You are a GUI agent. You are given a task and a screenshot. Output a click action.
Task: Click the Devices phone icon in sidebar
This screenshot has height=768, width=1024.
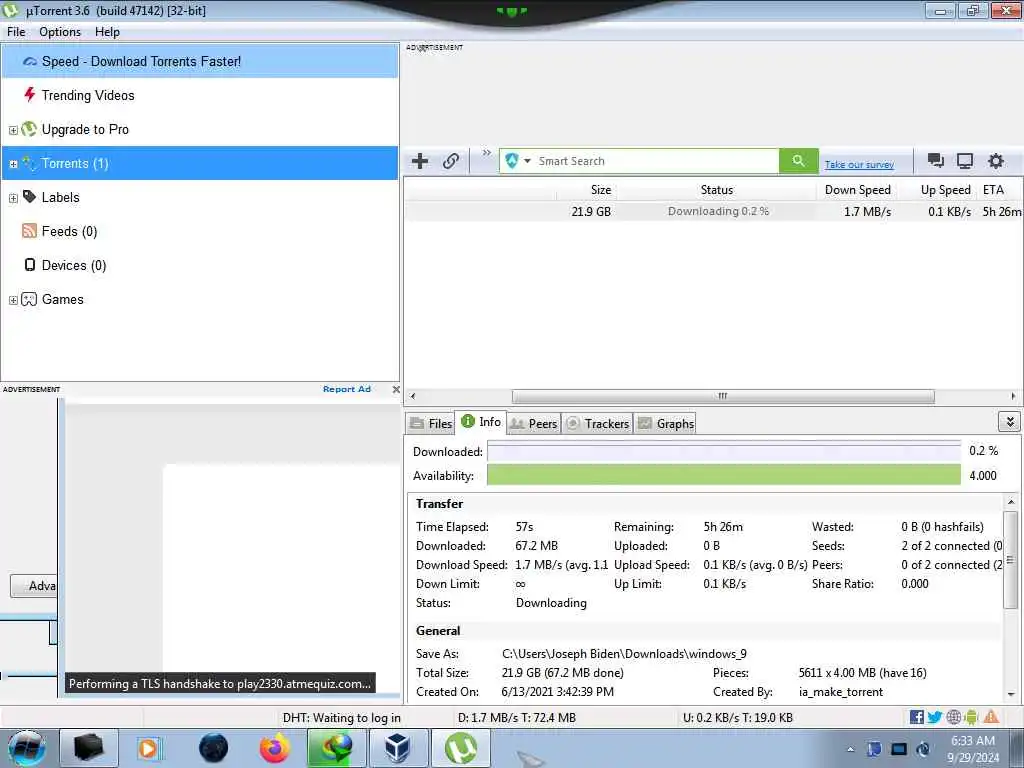pos(29,264)
